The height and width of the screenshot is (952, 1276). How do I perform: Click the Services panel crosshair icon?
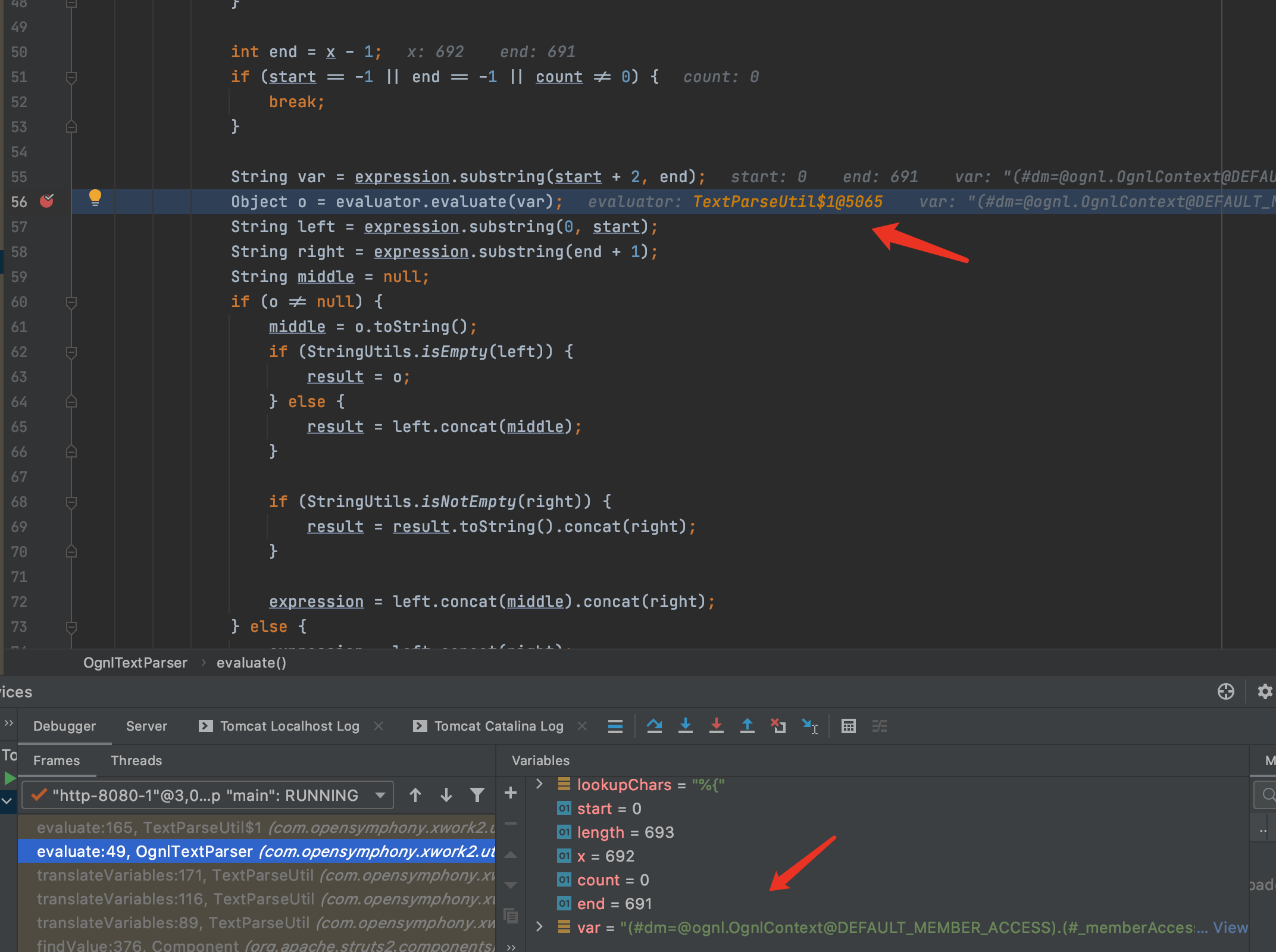click(x=1226, y=691)
